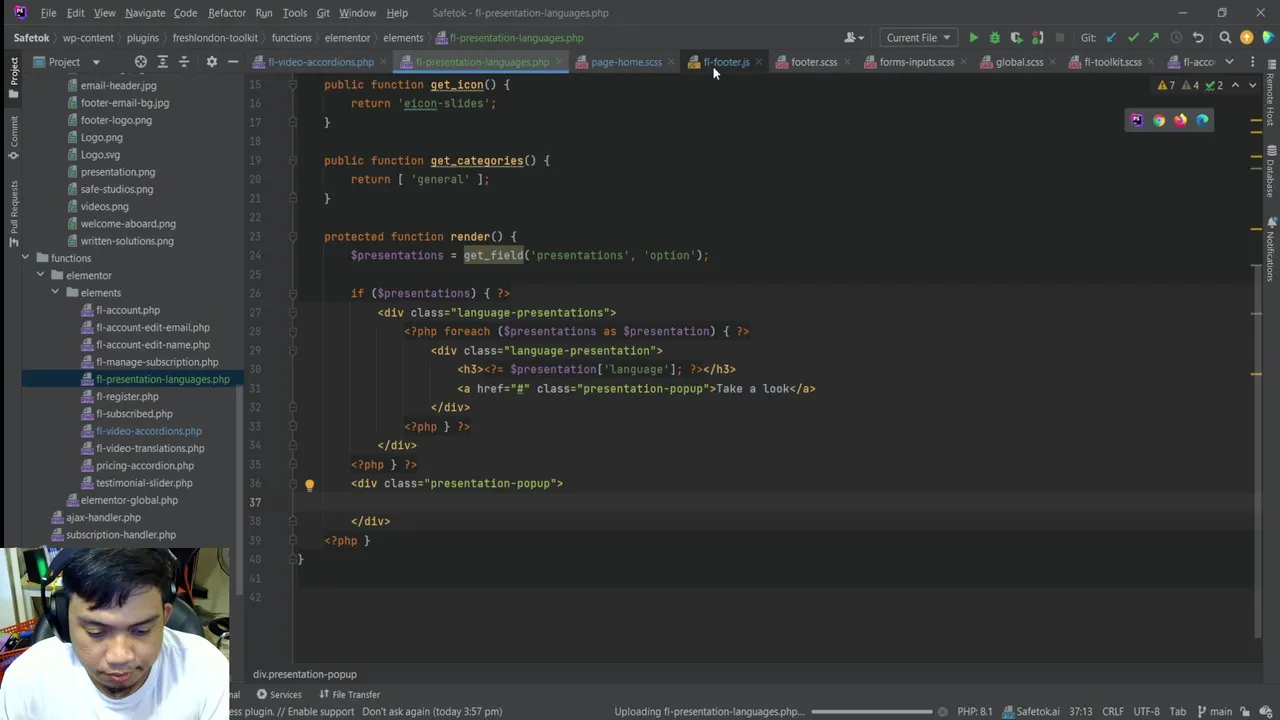
Task: Collapse the elementor folder
Action: [x=41, y=275]
